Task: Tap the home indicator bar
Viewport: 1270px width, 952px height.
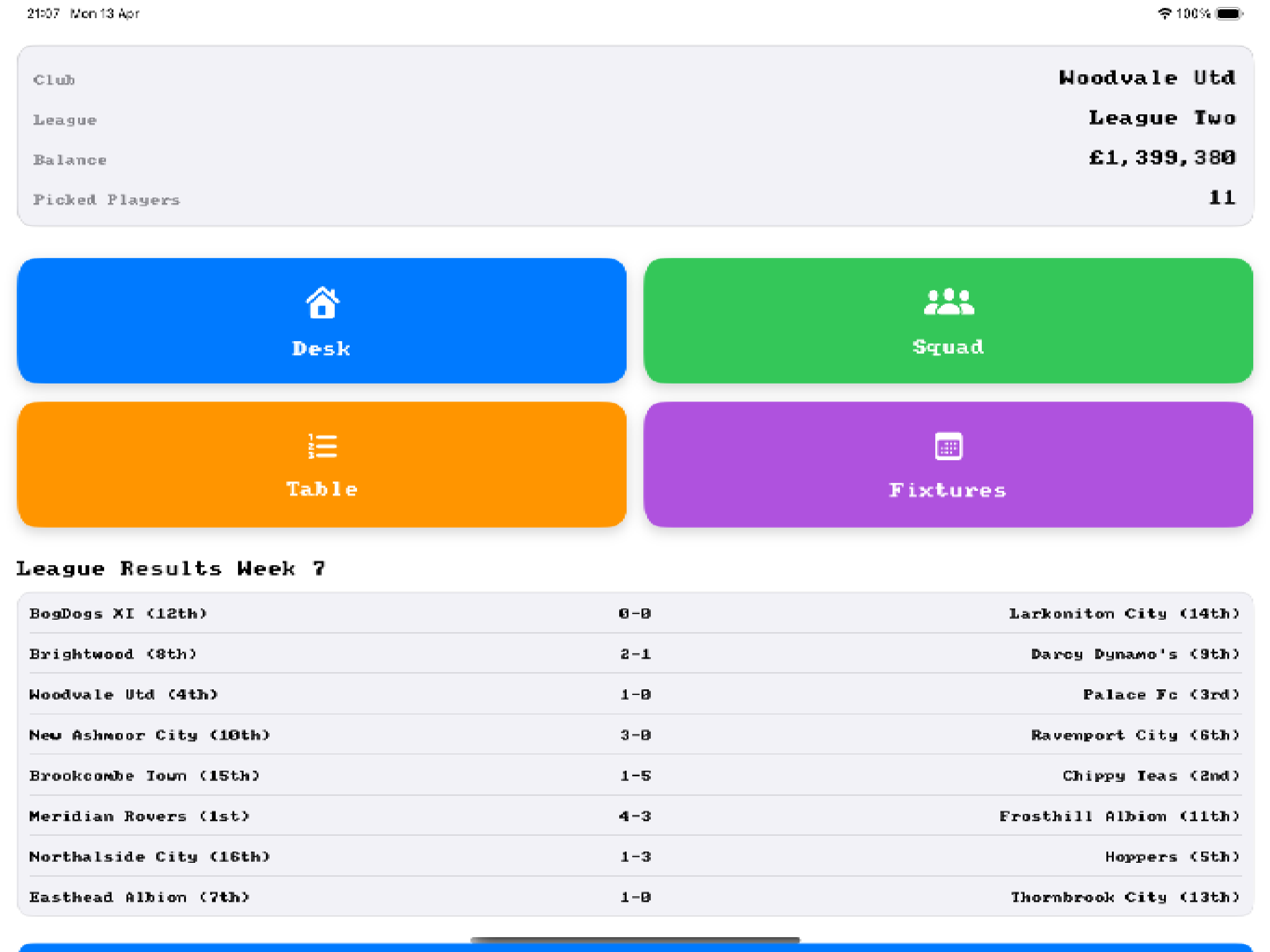Action: point(635,940)
